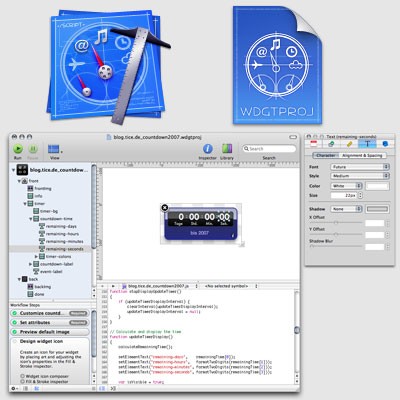
Task: Click the Y Offset slider
Action: pos(336,234)
